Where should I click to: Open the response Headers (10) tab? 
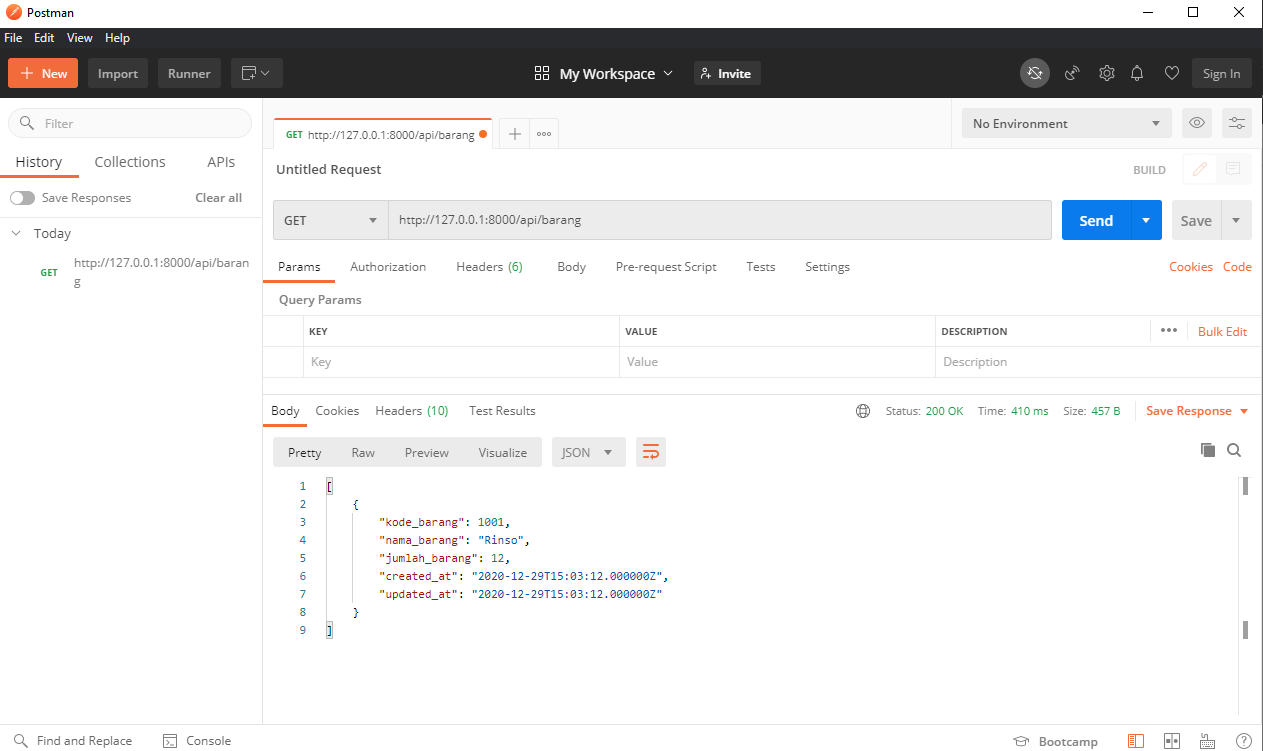411,411
